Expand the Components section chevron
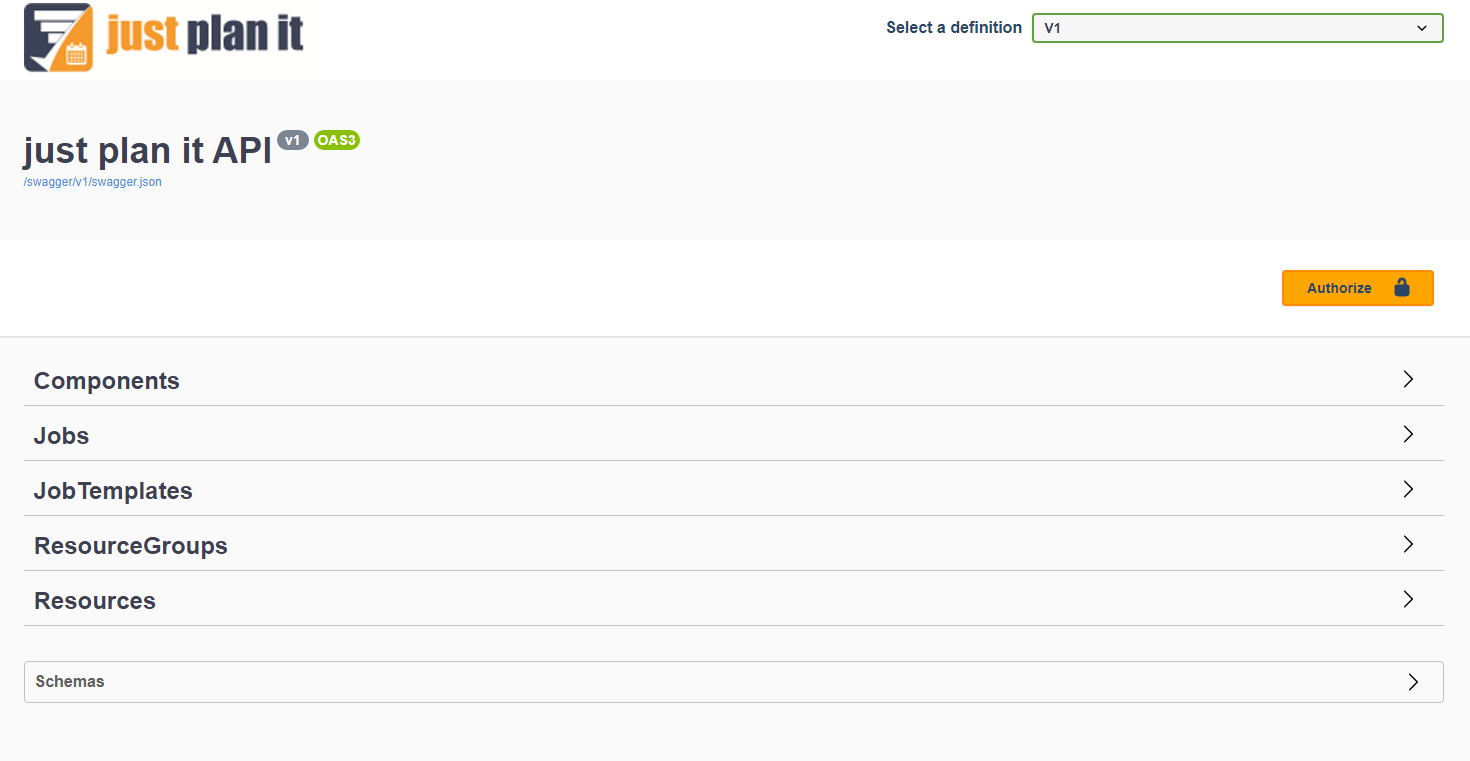Screen dimensions: 1470x761 (x=1408, y=379)
